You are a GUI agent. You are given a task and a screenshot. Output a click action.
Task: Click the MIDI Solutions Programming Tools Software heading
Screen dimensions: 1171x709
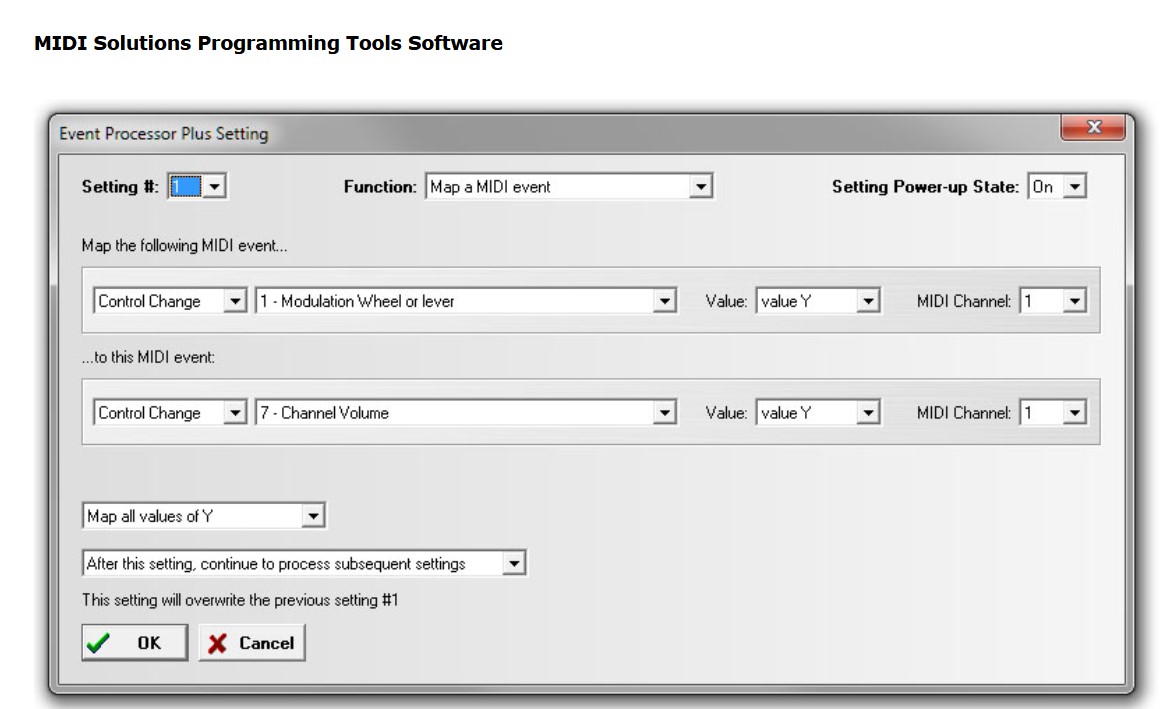tap(268, 43)
